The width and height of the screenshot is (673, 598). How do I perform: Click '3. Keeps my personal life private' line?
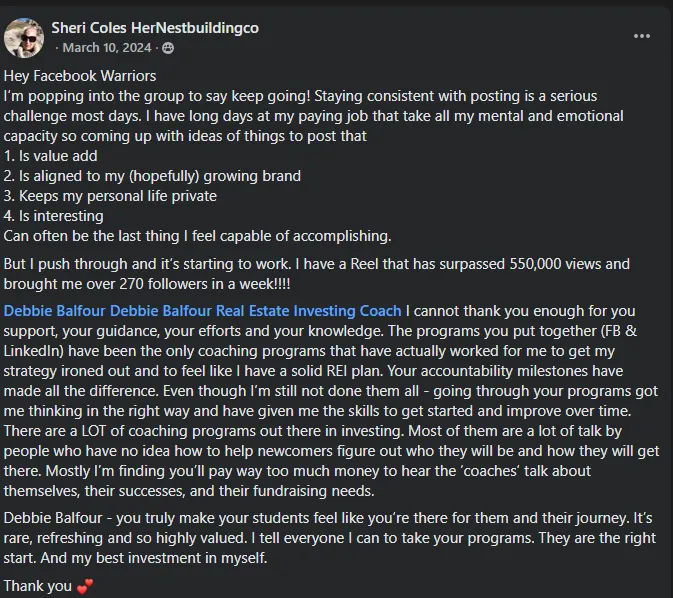coord(110,196)
